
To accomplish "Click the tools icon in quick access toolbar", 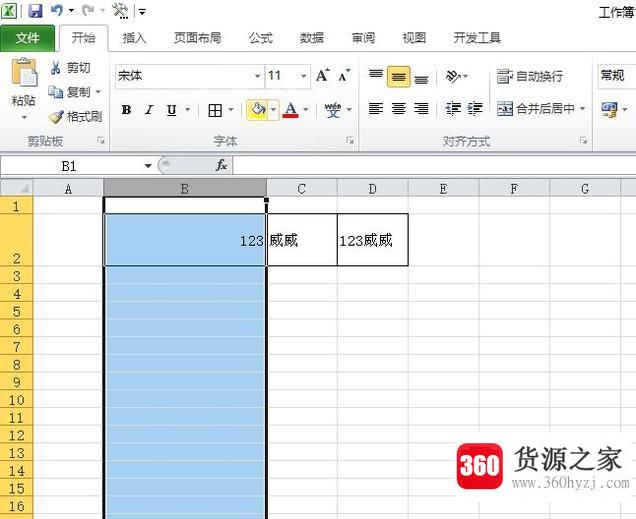I will (120, 11).
